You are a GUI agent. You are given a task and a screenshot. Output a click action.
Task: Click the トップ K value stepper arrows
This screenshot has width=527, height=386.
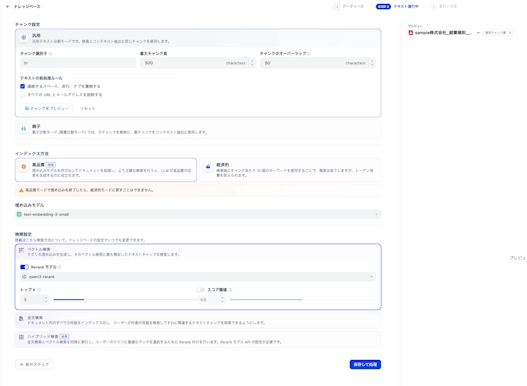(46, 300)
